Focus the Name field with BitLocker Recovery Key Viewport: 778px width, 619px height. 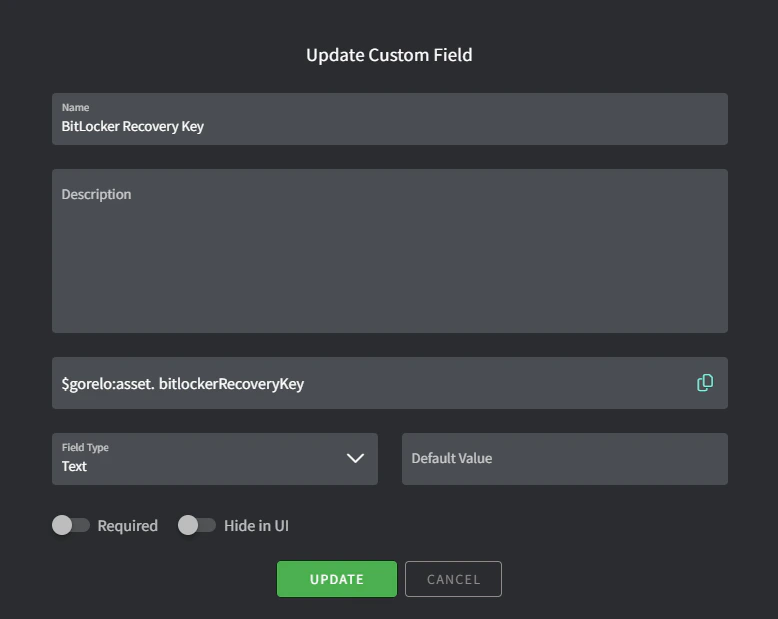pos(390,119)
